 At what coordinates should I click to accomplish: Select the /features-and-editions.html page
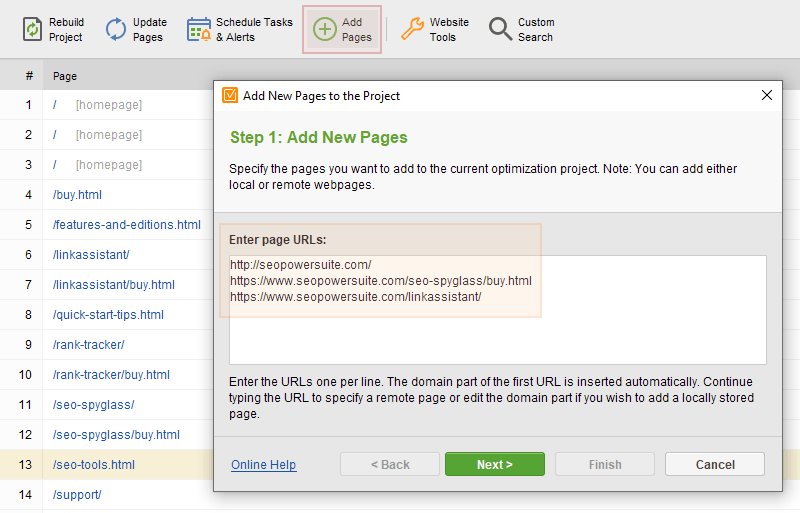click(x=127, y=225)
